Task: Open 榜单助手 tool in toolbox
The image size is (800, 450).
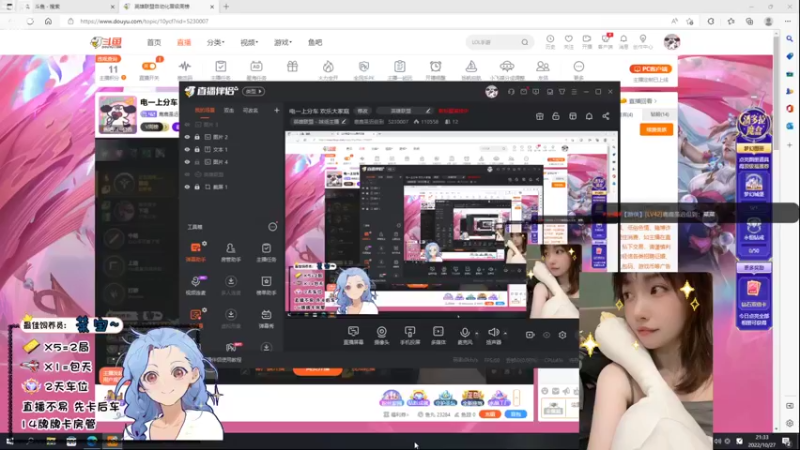Action: [266, 286]
